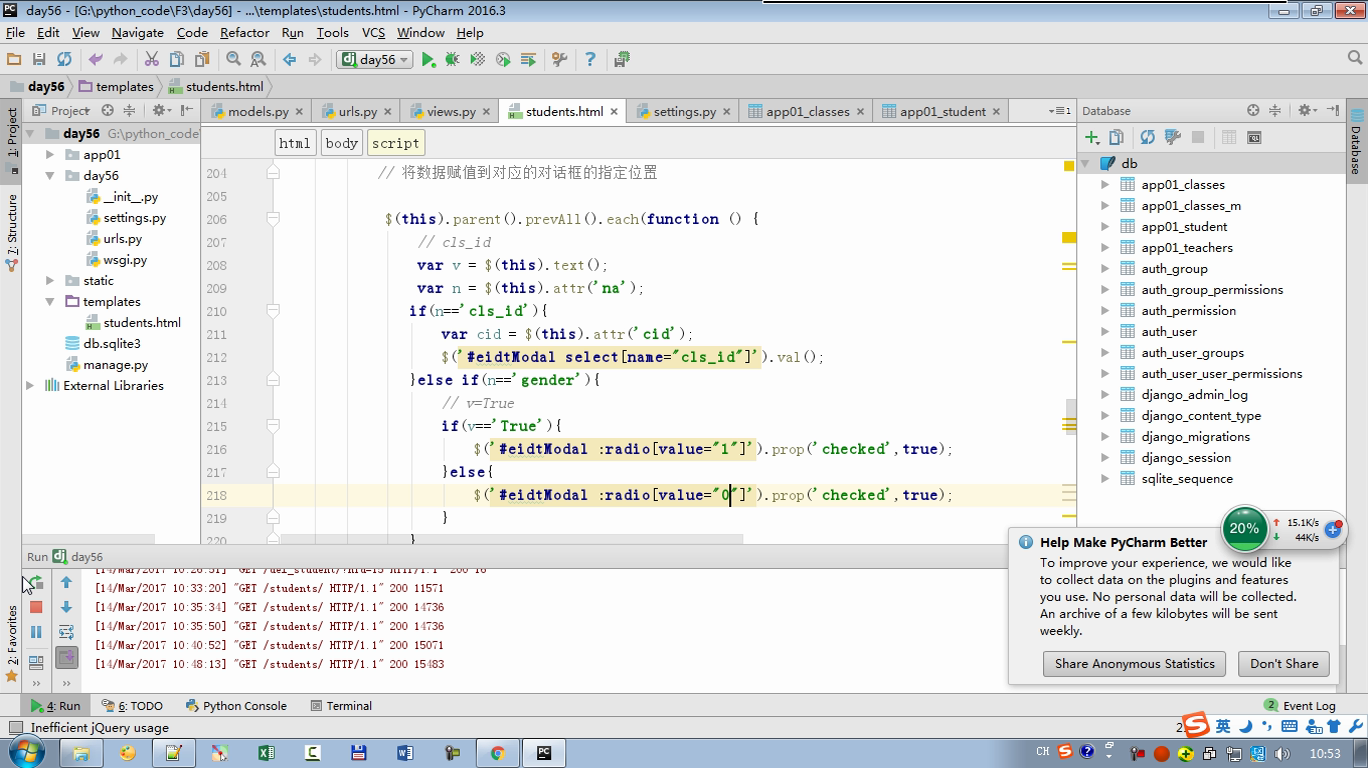Debug day56 with the bug icon
This screenshot has height=768, width=1368.
pos(452,60)
